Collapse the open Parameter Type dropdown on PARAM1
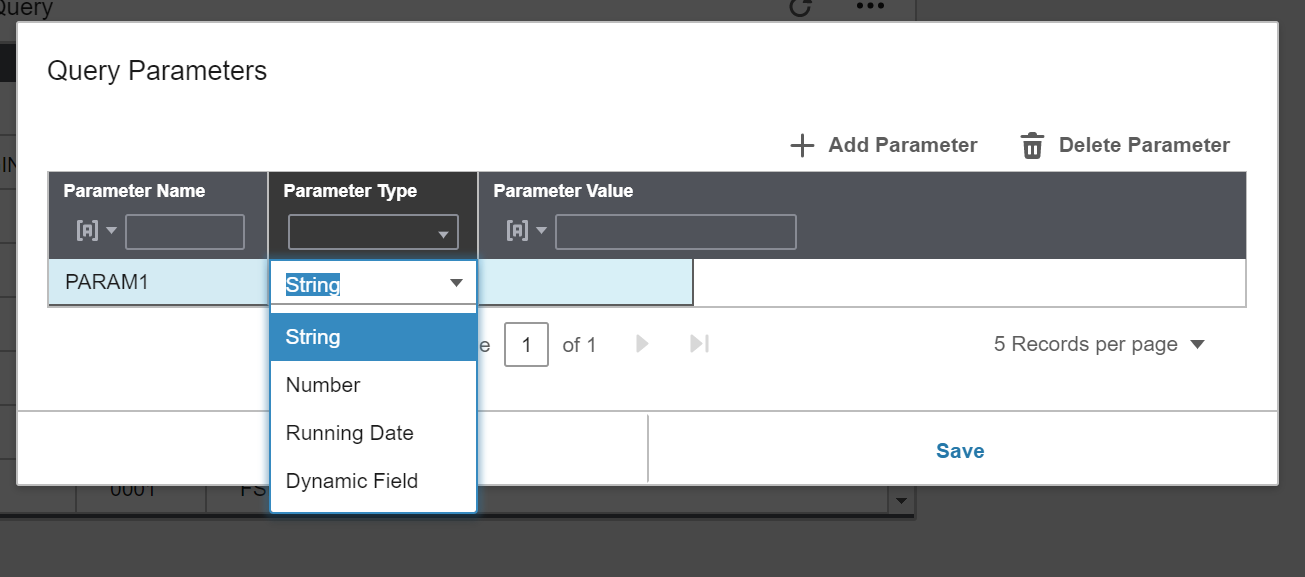1305x577 pixels. pyautogui.click(x=456, y=284)
